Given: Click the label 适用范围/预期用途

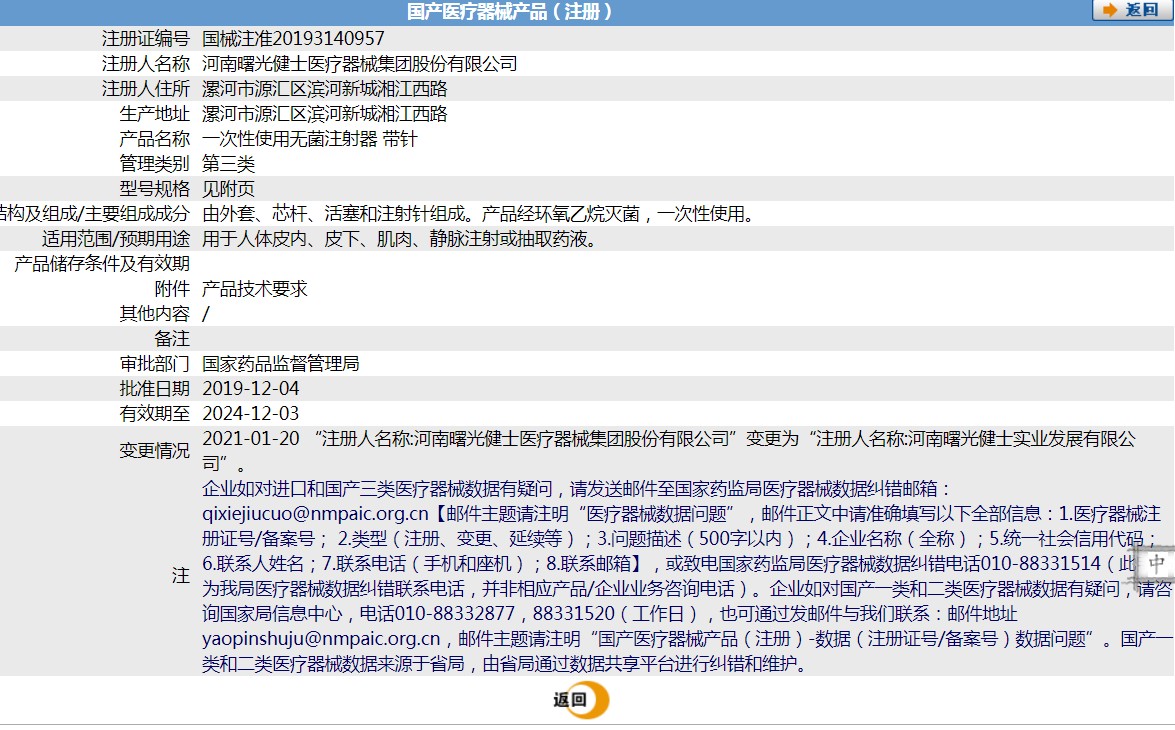Looking at the screenshot, I should 115,239.
